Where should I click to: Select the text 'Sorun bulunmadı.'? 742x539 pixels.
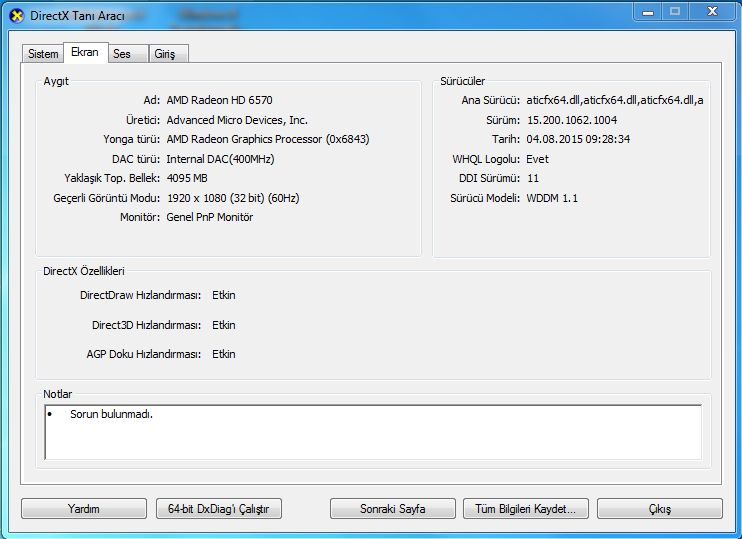(112, 414)
